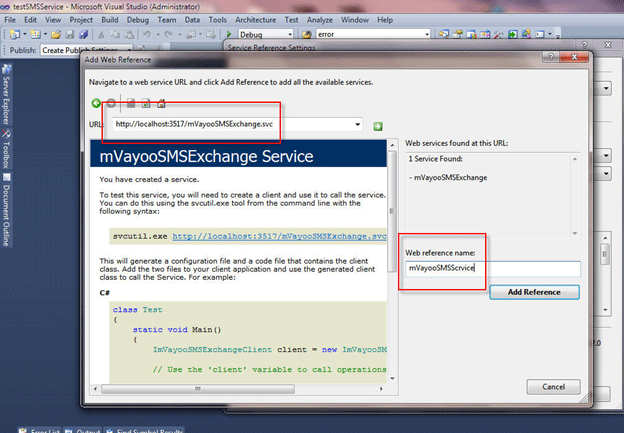Screen dimensions: 624x433
Task: Click the Properties Window toolbar icon
Action: tap(458, 34)
